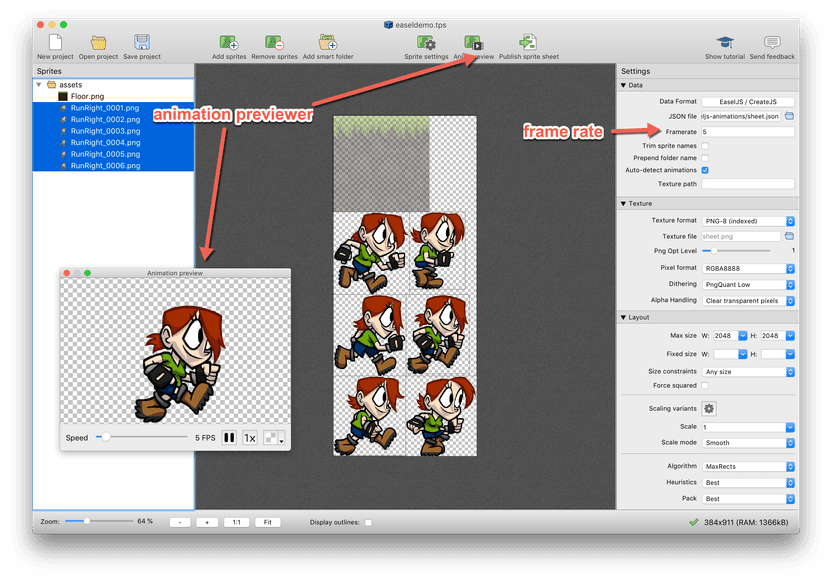Collapse the Layout settings section
This screenshot has width=832, height=580.
(x=623, y=317)
